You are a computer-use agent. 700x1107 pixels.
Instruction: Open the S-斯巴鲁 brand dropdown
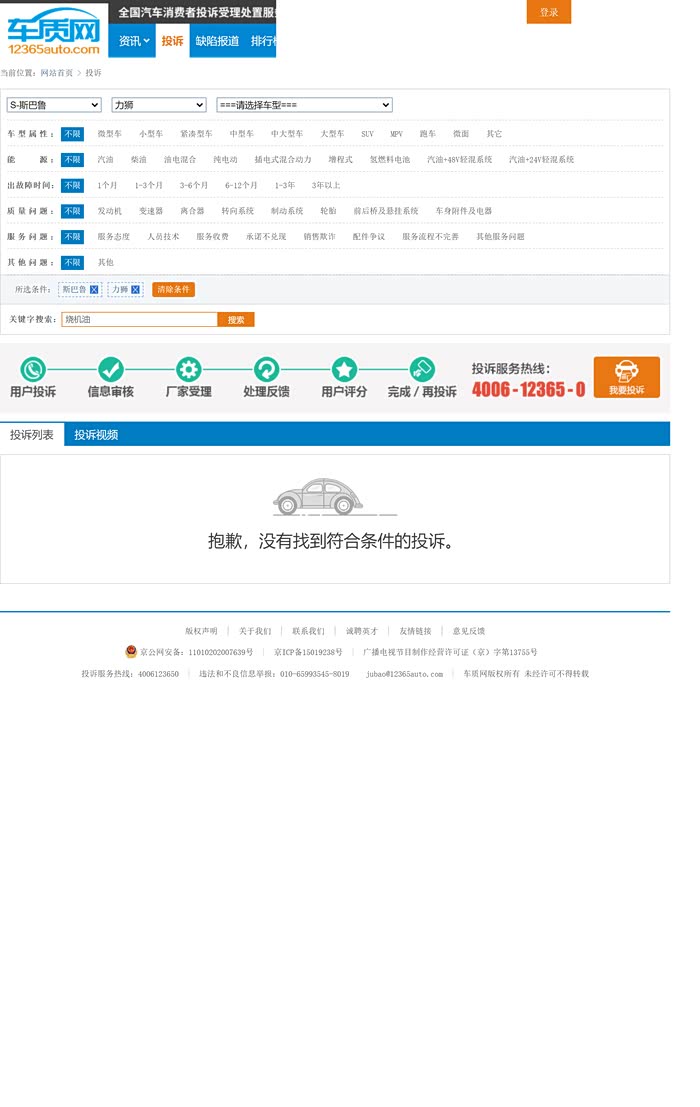click(x=54, y=104)
